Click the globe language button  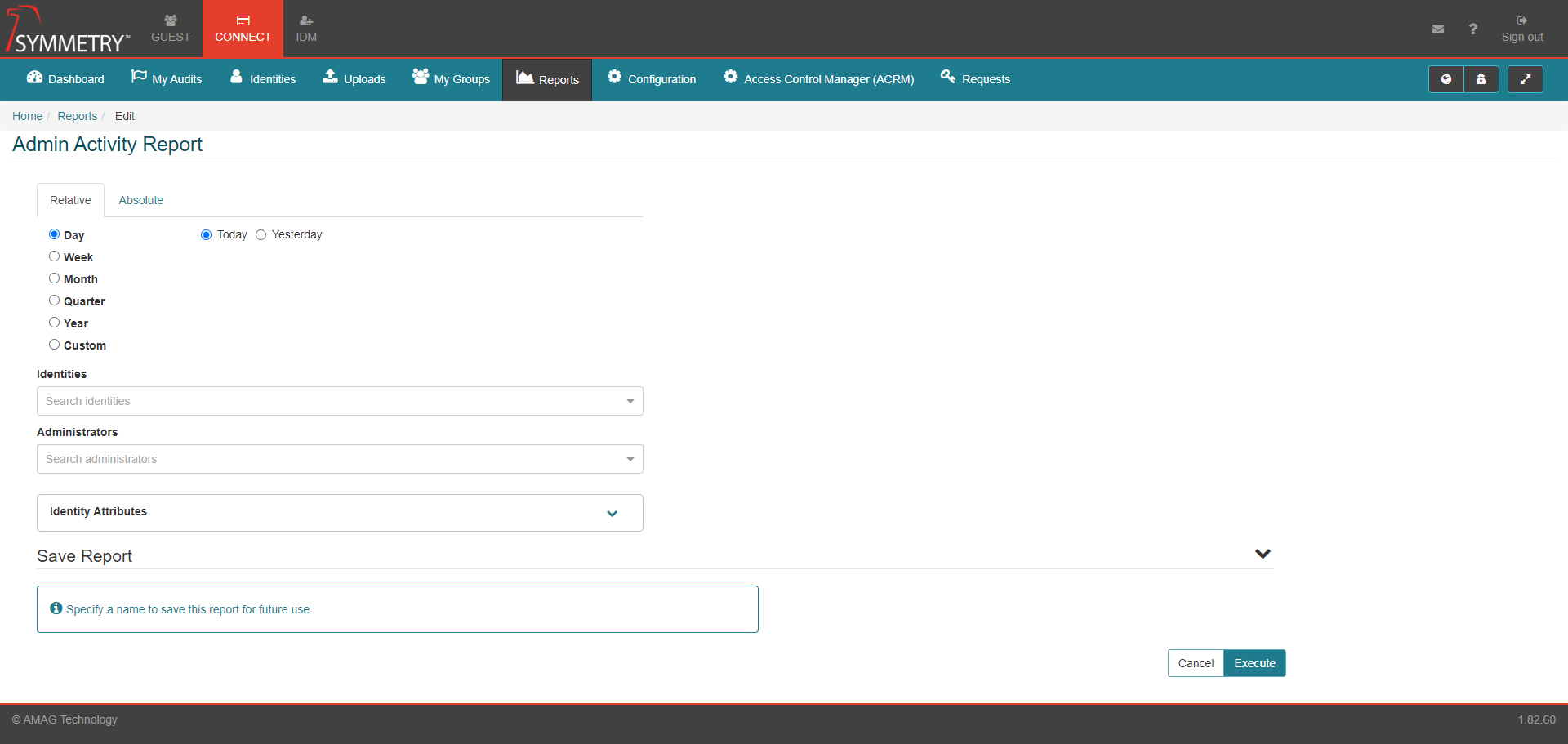click(x=1445, y=79)
